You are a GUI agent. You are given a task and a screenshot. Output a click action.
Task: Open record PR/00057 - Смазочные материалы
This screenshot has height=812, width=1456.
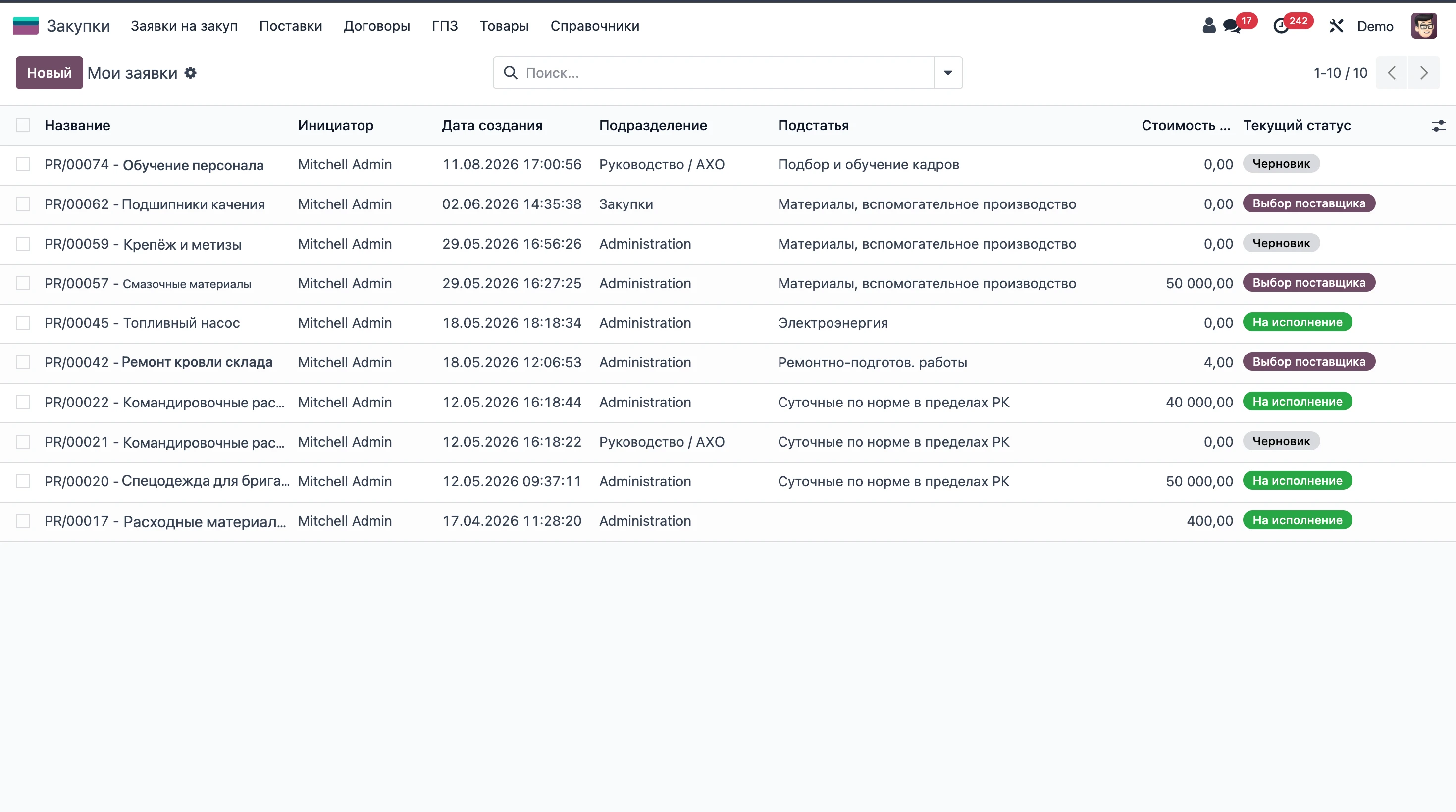pos(148,284)
